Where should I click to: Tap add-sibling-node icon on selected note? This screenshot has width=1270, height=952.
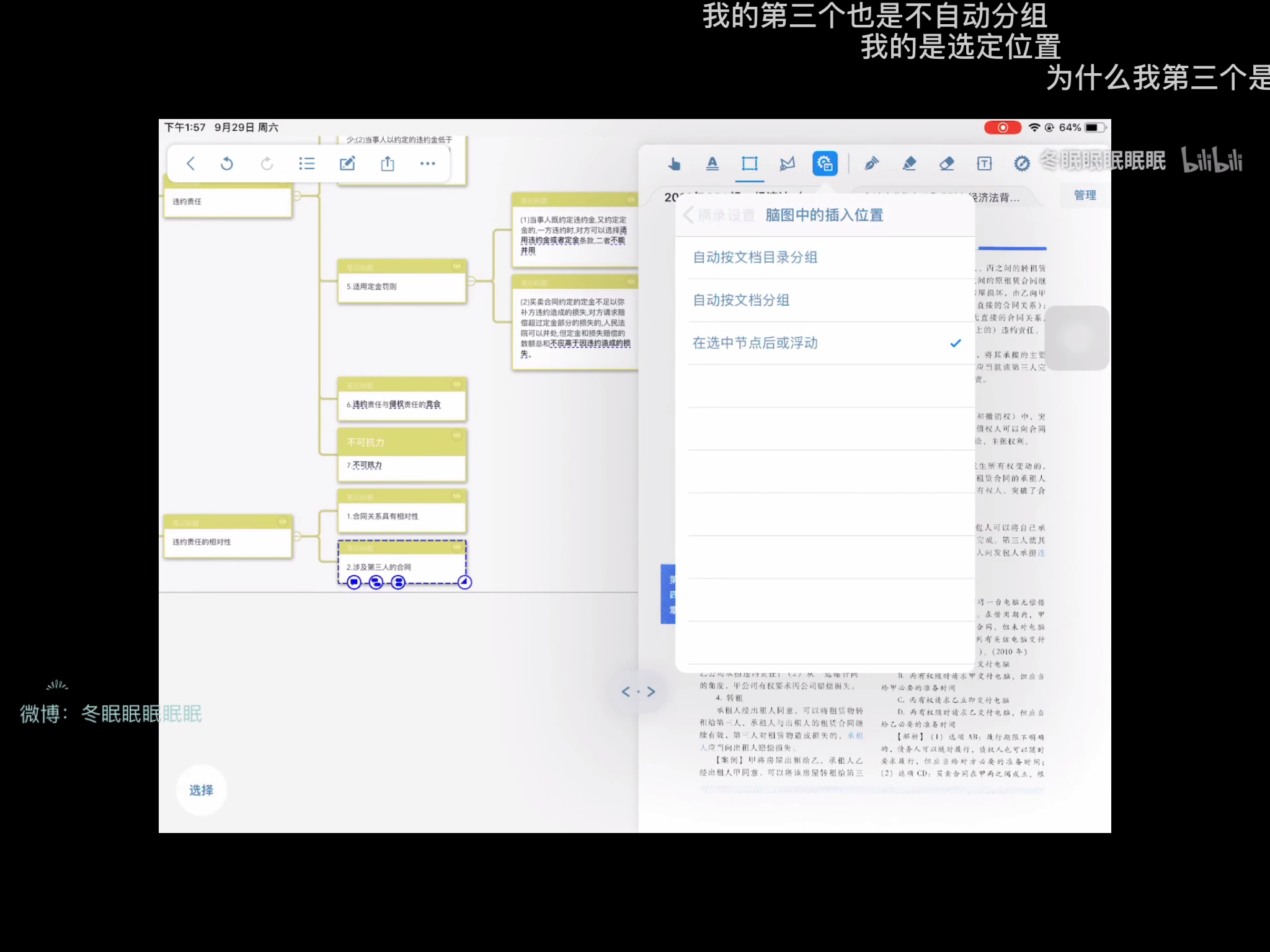398,582
